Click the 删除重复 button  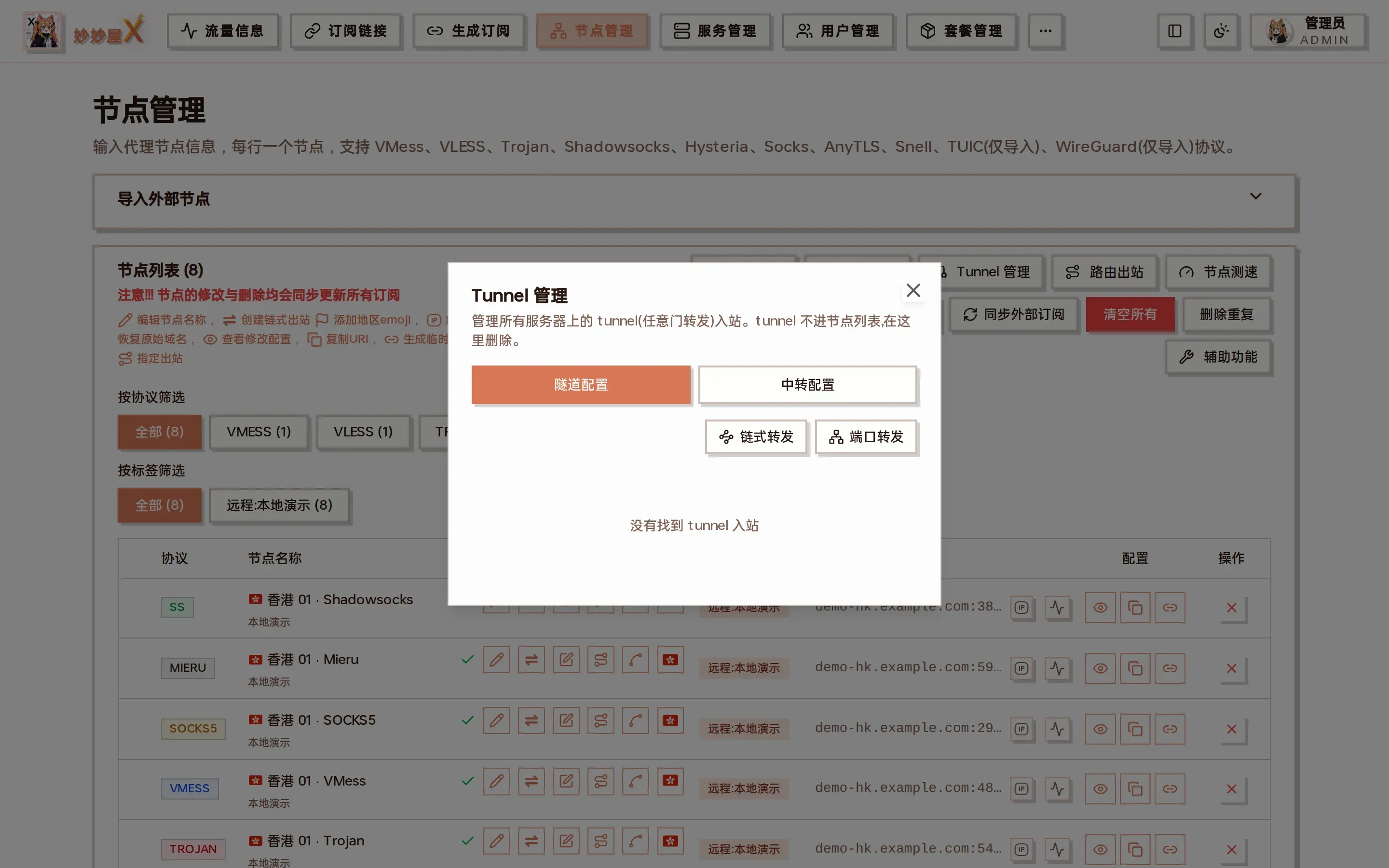coord(1226,314)
